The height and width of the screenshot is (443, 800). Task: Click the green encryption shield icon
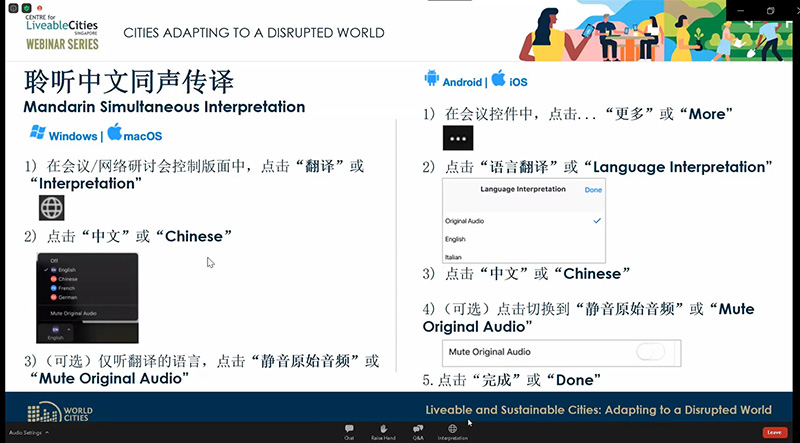coord(27,10)
